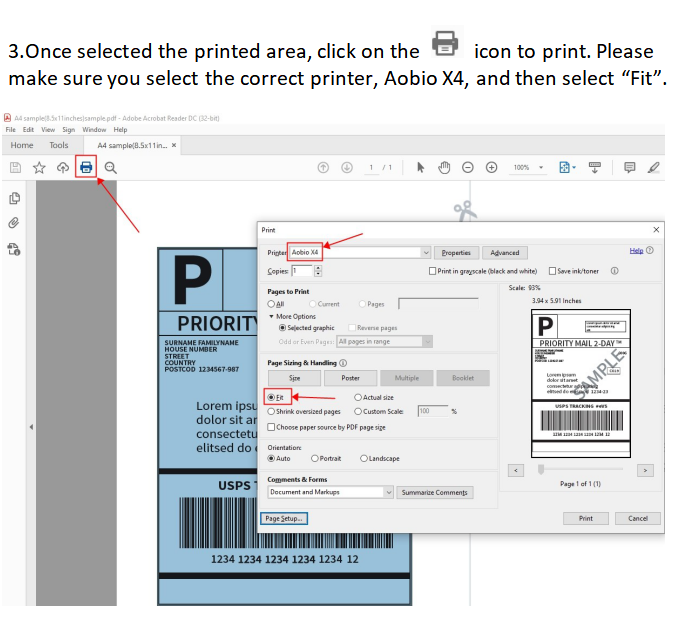Open the Edit menu
Screen dimensions: 685x631
28,130
